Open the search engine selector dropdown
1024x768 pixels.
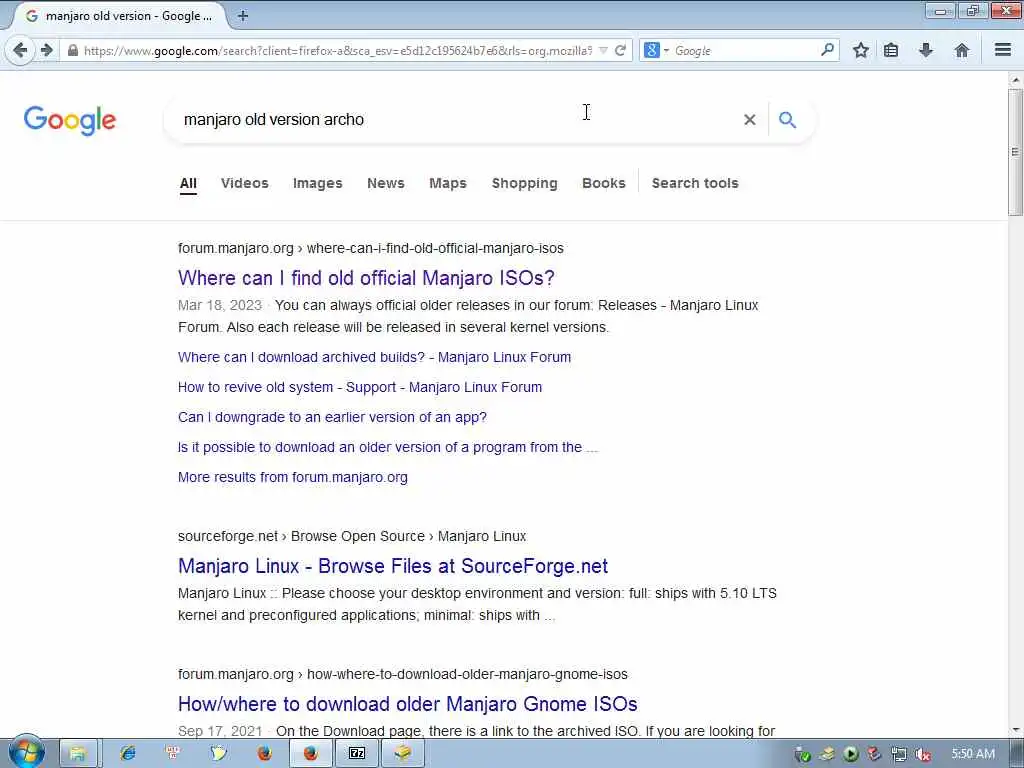click(x=656, y=50)
